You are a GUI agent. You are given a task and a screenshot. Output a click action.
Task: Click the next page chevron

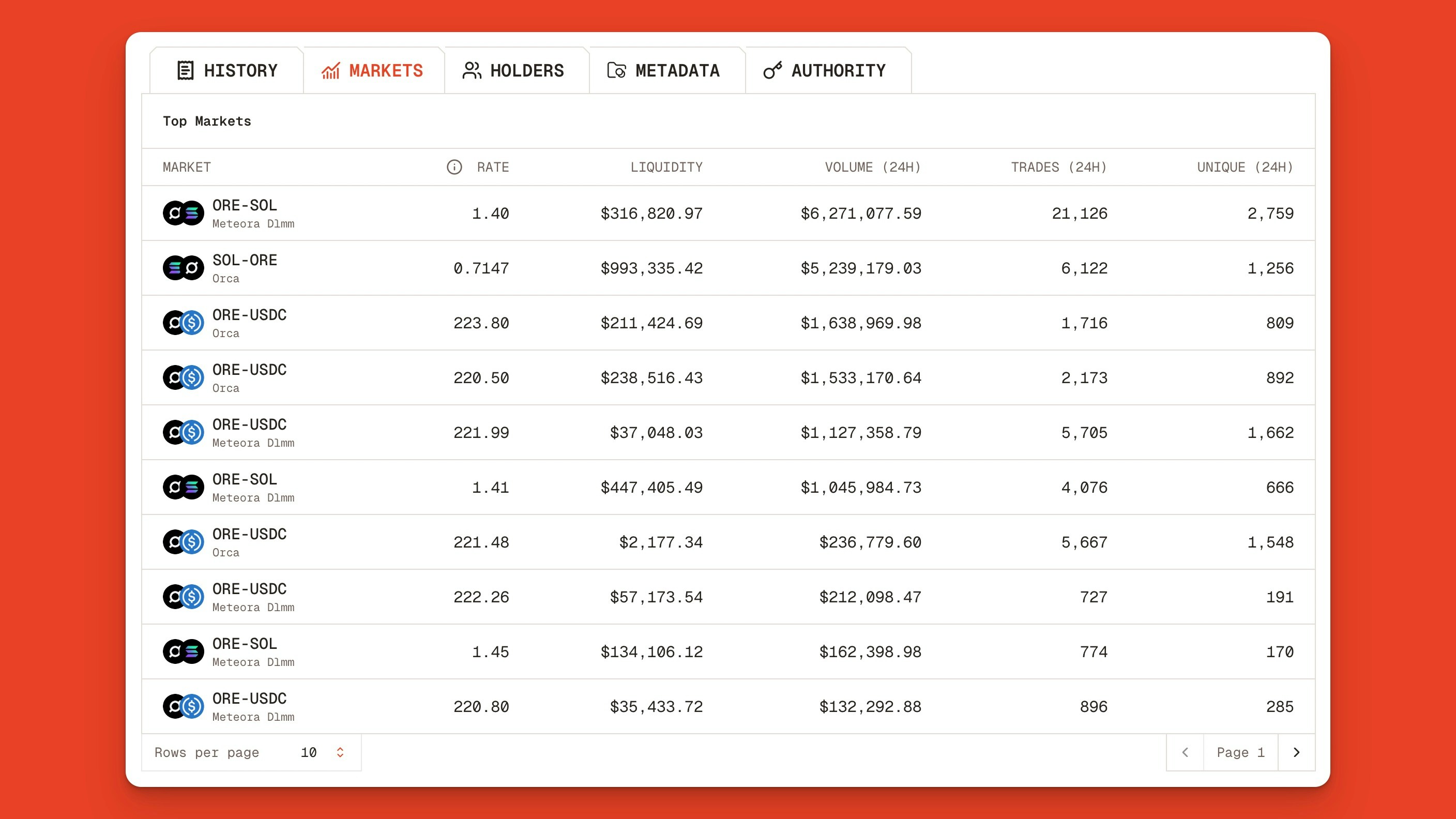(1296, 752)
